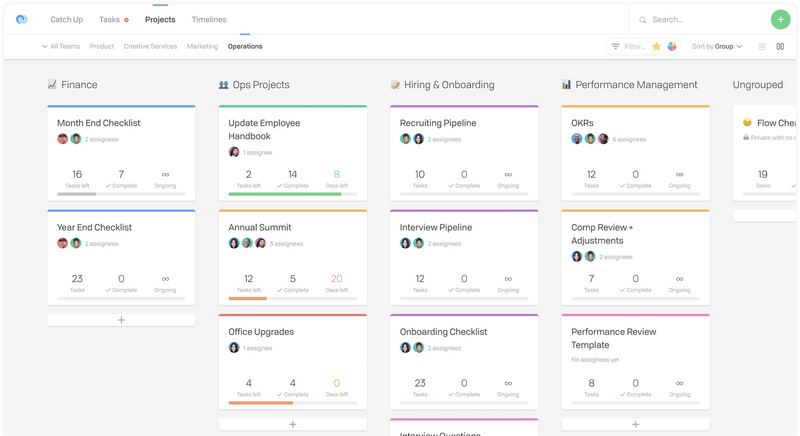The width and height of the screenshot is (800, 436).
Task: Click the Performance Management bar chart icon
Action: point(566,85)
